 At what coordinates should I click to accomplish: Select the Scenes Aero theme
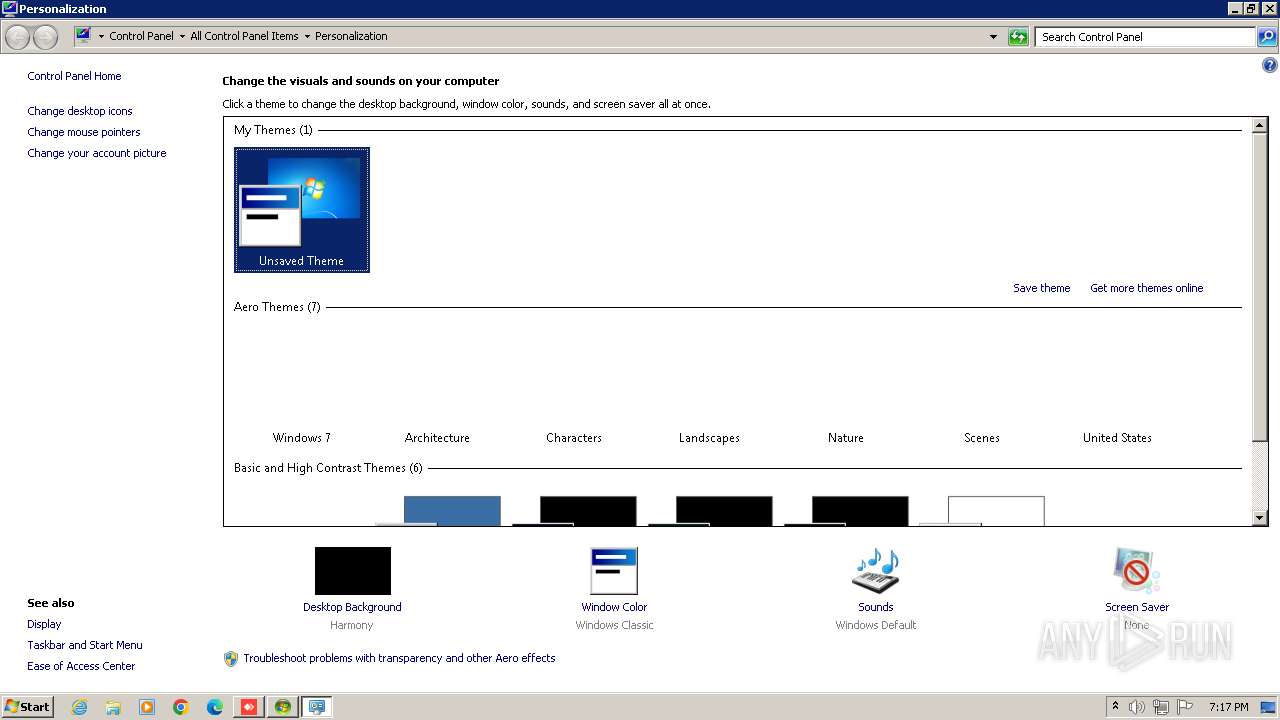(982, 386)
